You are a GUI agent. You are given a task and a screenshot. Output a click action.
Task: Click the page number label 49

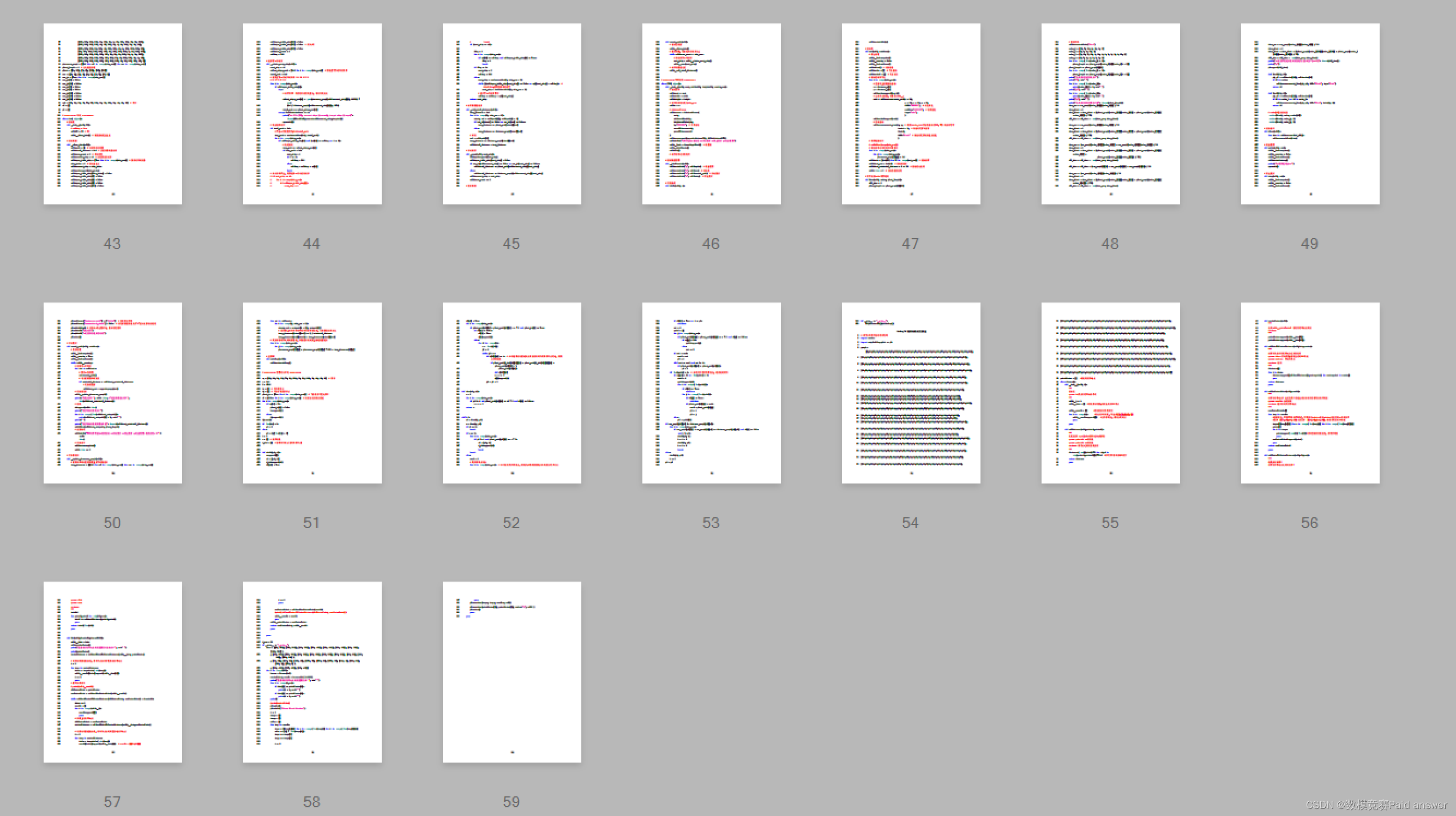pyautogui.click(x=1309, y=244)
